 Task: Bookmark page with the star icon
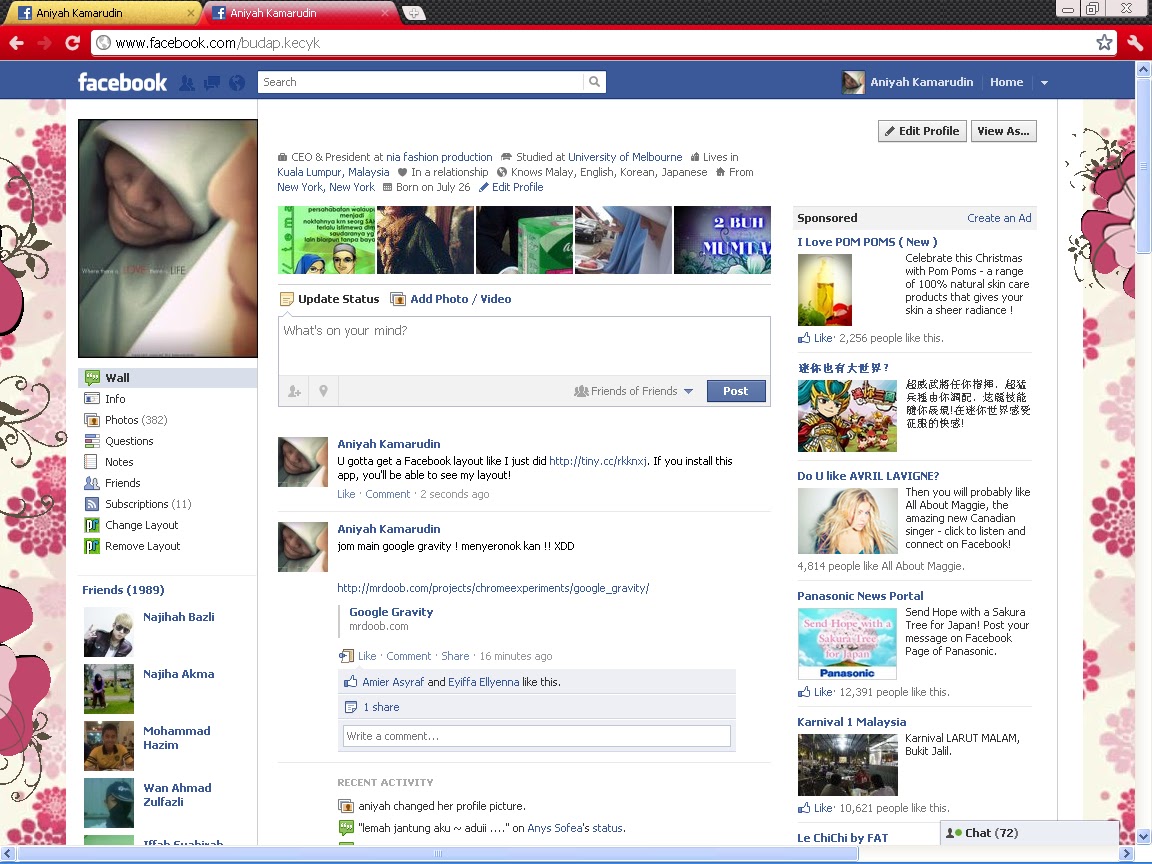pyautogui.click(x=1104, y=43)
